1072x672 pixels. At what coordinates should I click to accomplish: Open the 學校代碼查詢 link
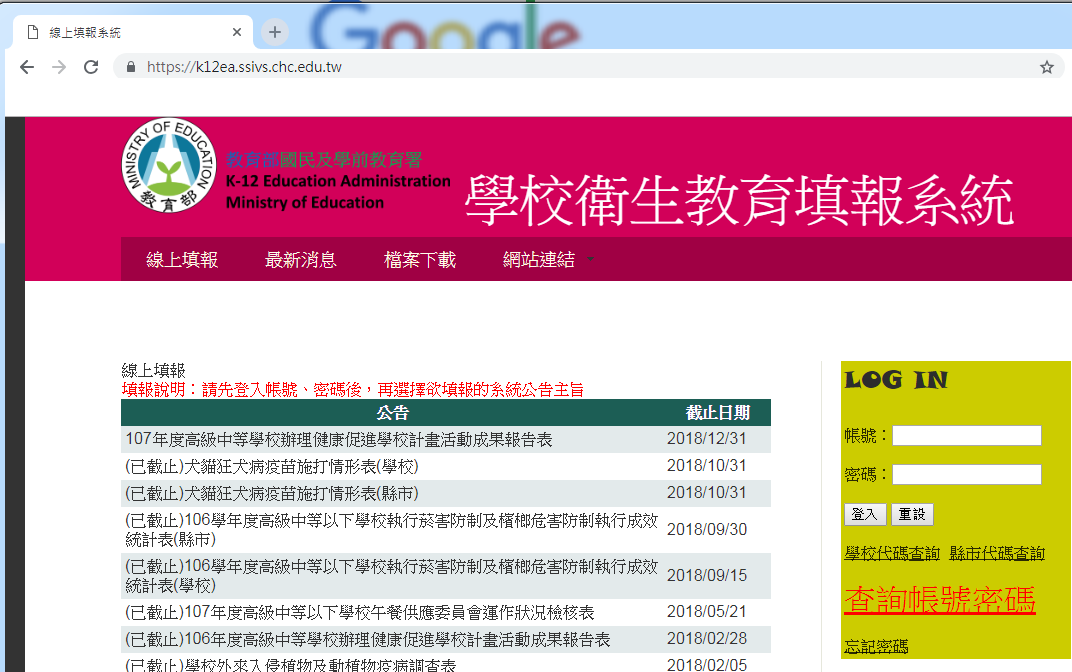[x=892, y=553]
